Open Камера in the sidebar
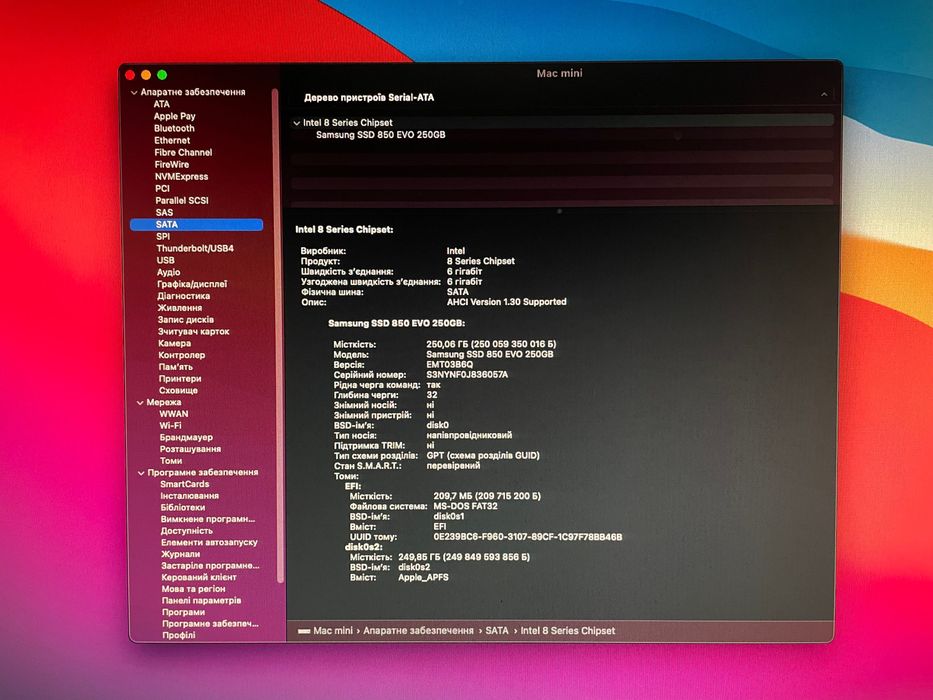This screenshot has width=933, height=700. pyautogui.click(x=174, y=343)
